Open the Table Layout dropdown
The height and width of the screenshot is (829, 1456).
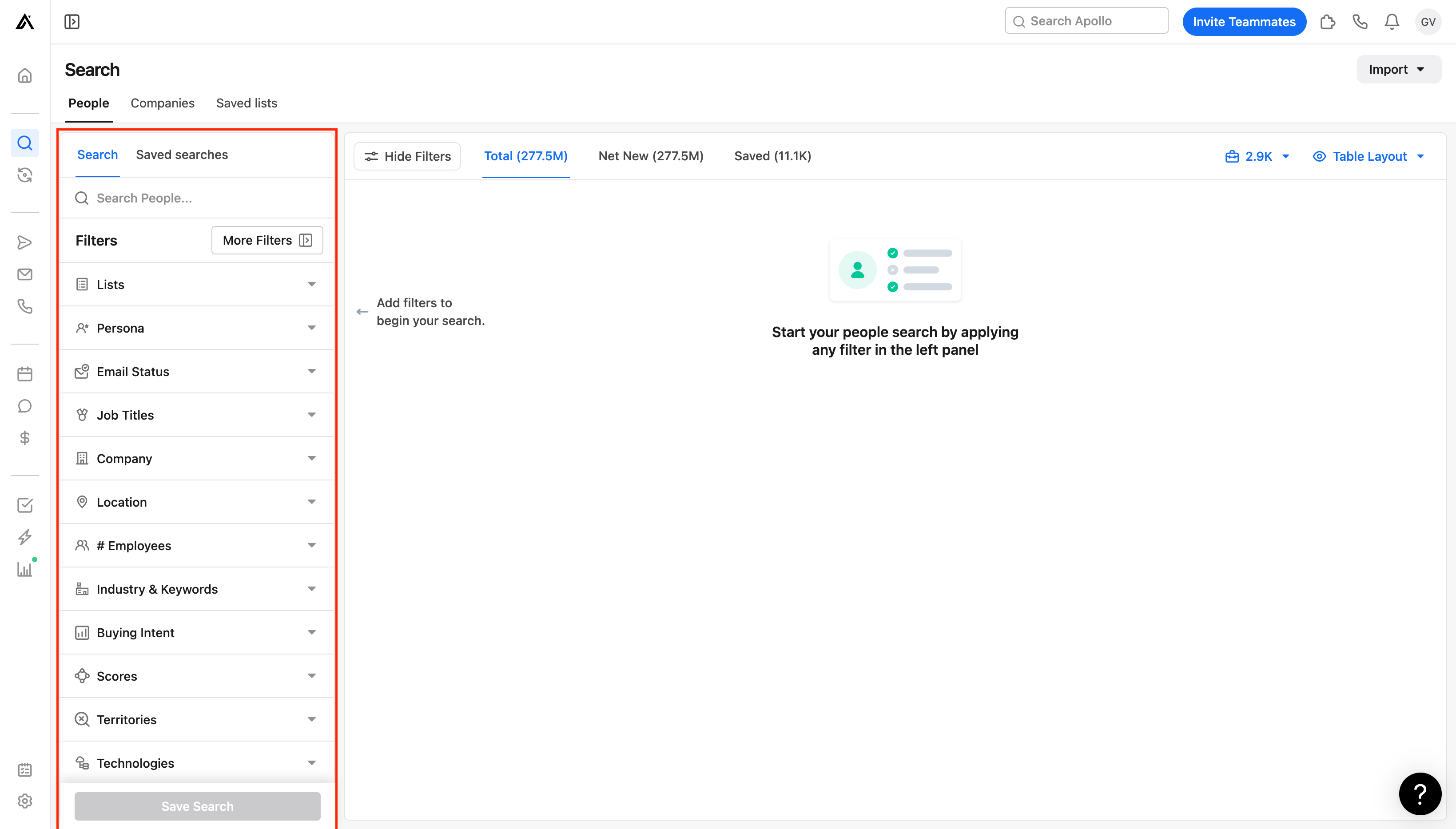pos(1368,156)
